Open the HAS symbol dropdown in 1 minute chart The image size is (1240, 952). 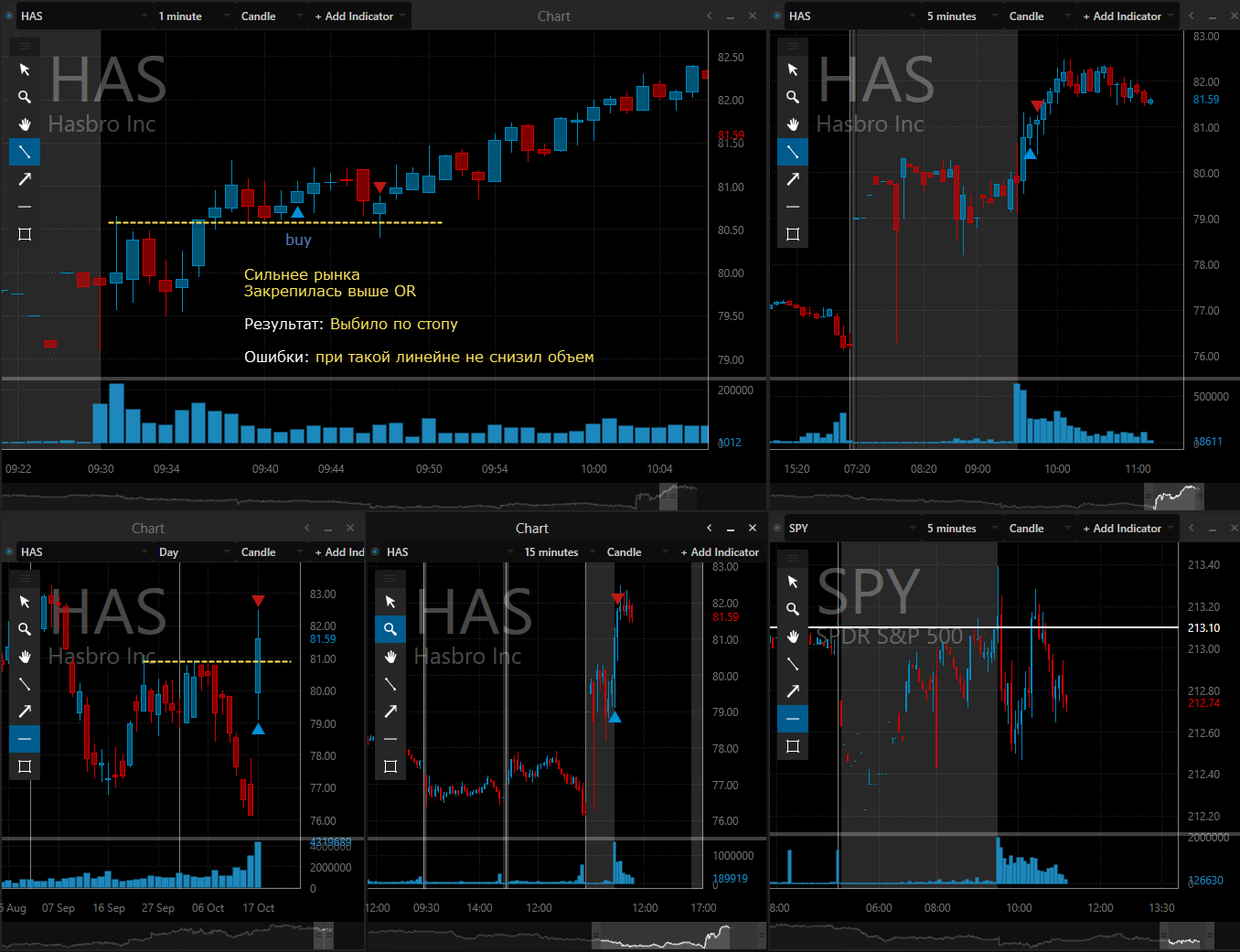tap(84, 16)
